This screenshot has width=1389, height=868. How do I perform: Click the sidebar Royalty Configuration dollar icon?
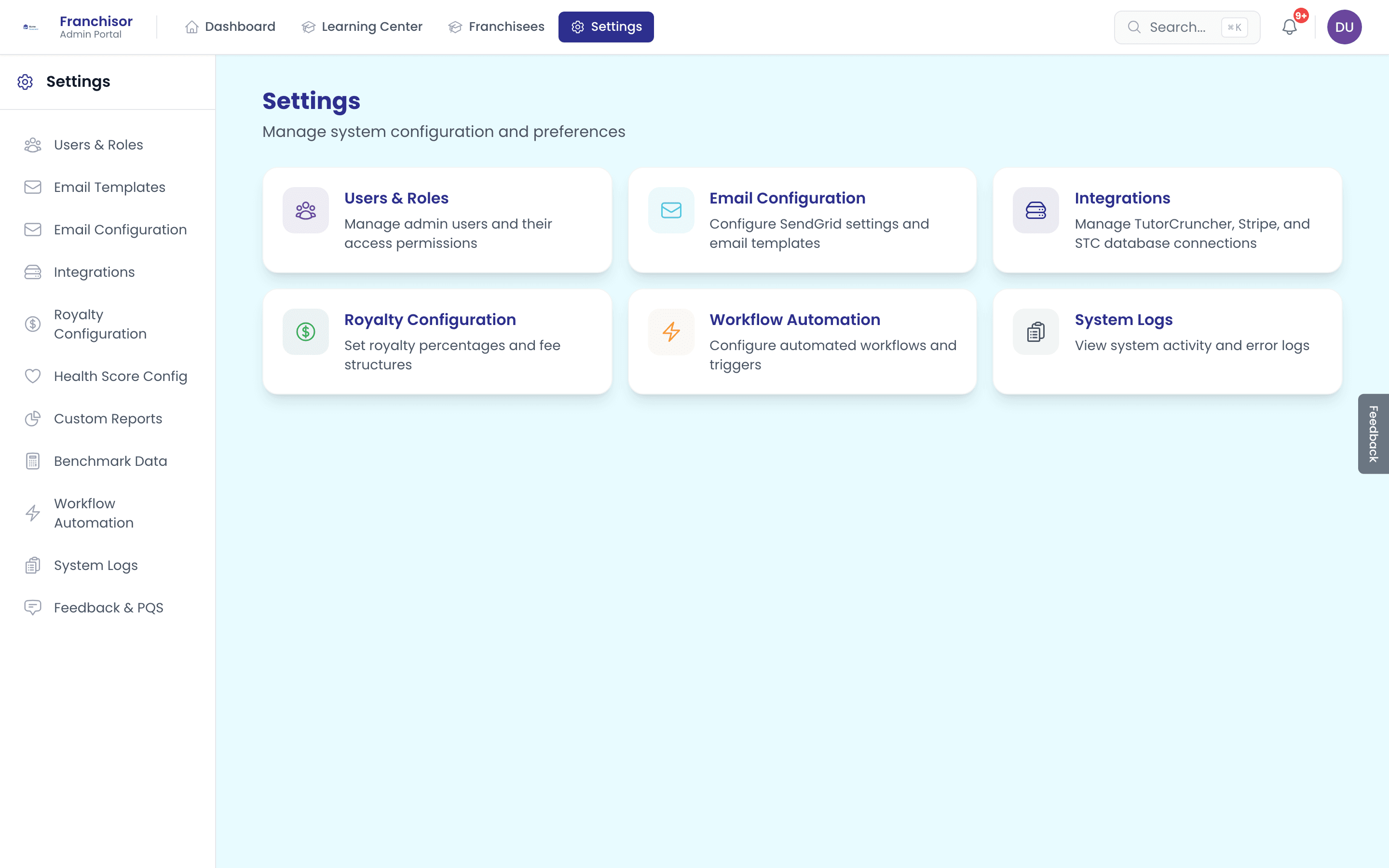[33, 324]
